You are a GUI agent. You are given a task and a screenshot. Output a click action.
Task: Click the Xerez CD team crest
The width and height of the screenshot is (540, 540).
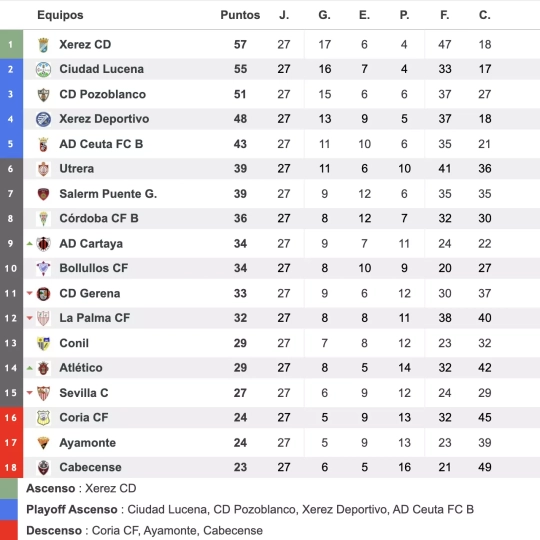[43, 45]
